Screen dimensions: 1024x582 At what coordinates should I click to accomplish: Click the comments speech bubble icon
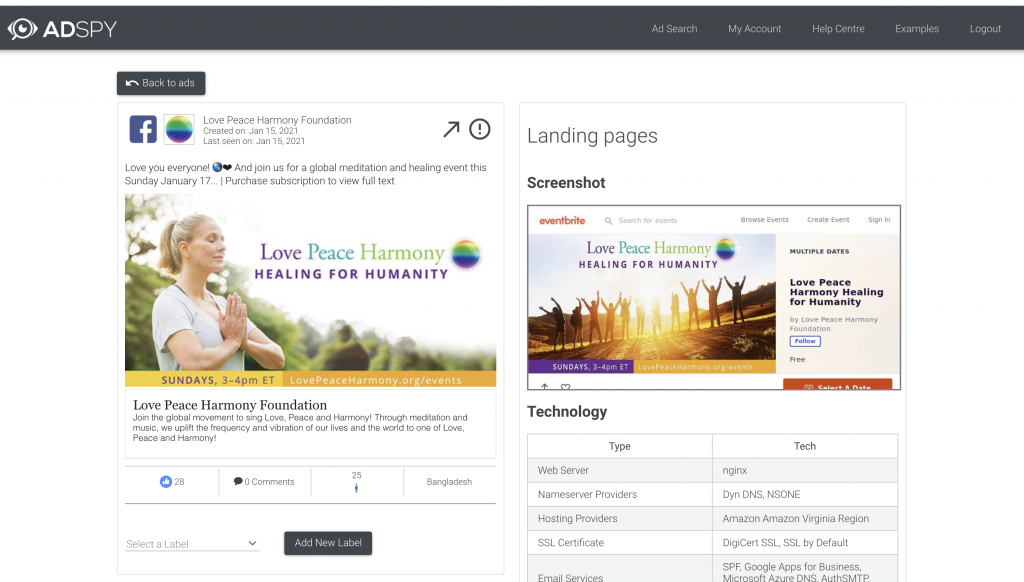click(x=238, y=481)
